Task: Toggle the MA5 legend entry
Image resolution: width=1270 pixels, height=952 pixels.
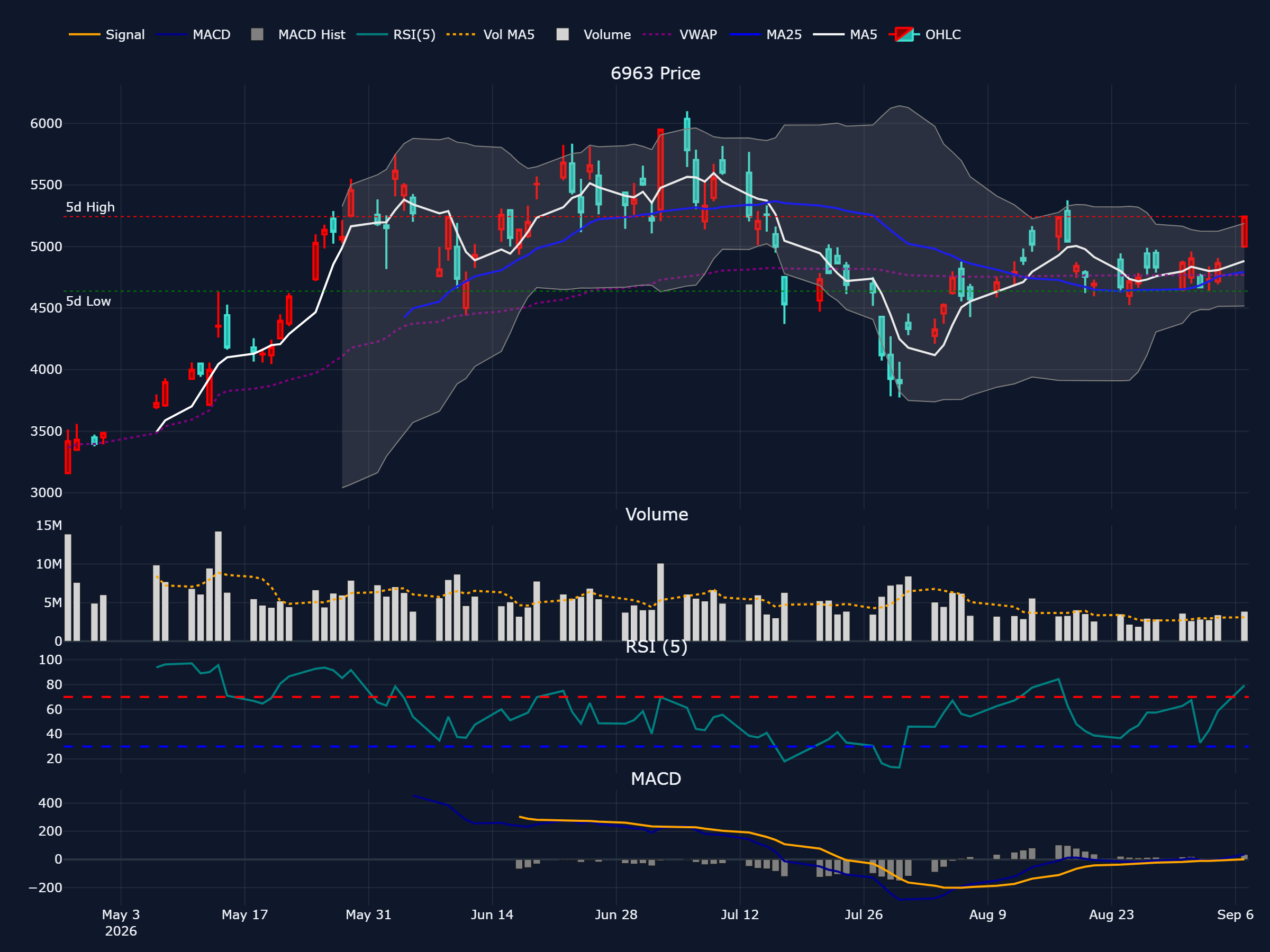Action: point(845,34)
